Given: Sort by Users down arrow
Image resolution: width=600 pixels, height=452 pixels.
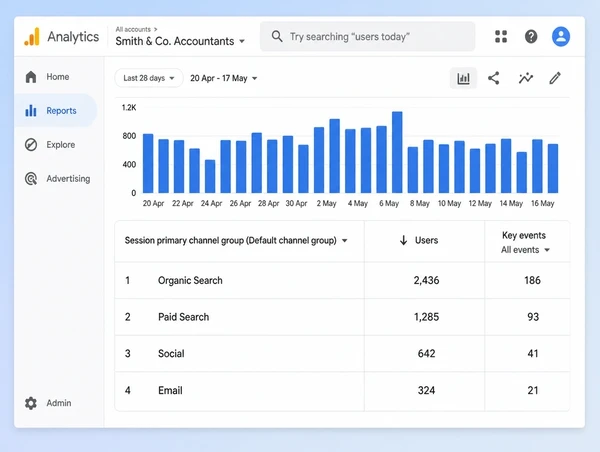Looking at the screenshot, I should click(403, 240).
